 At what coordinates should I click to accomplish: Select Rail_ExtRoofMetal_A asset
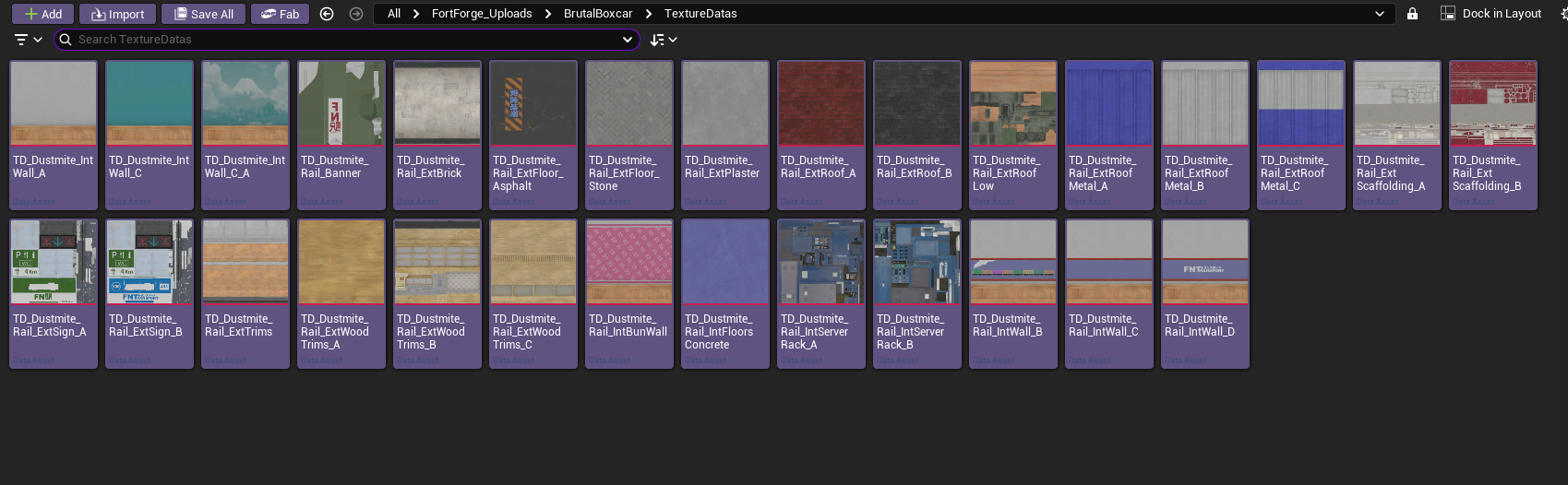click(x=1109, y=135)
